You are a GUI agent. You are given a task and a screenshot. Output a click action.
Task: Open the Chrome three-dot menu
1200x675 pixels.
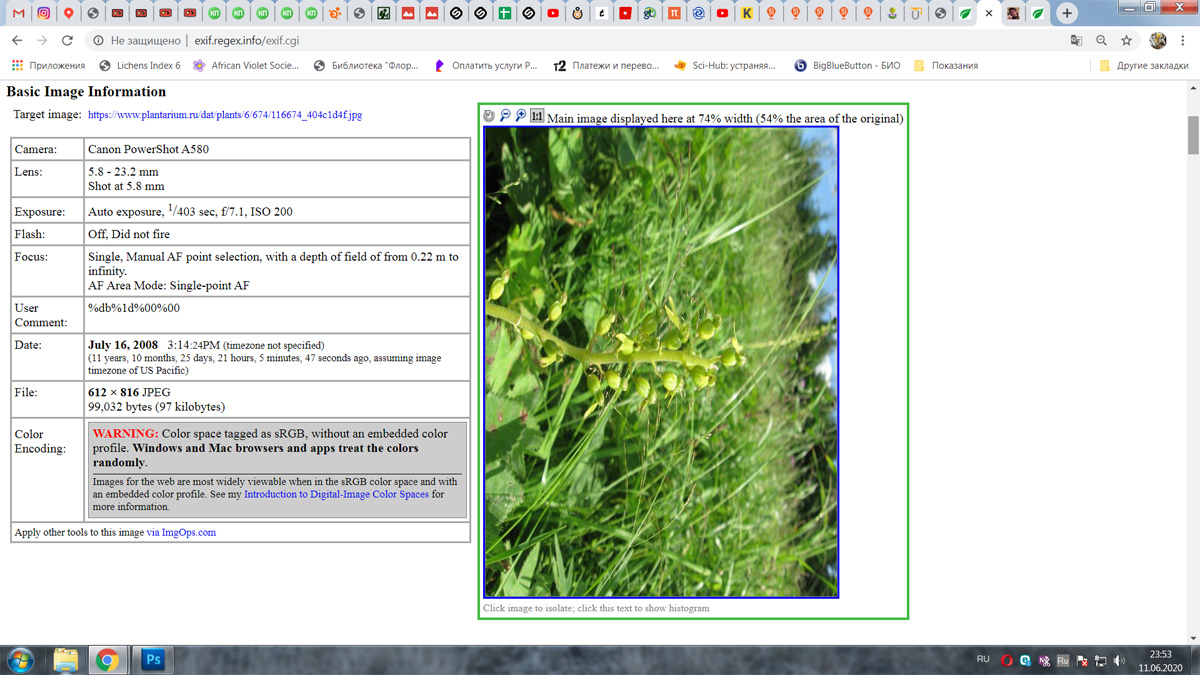tap(1184, 41)
